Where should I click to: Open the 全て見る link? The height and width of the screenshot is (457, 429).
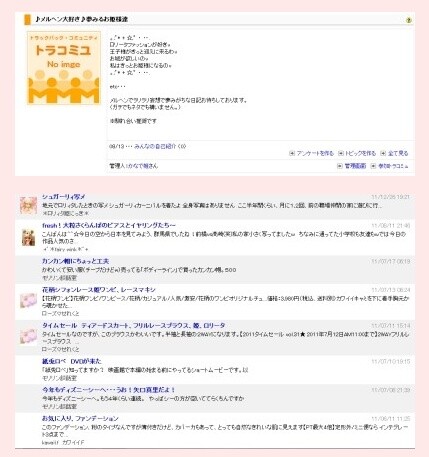pyautogui.click(x=398, y=153)
